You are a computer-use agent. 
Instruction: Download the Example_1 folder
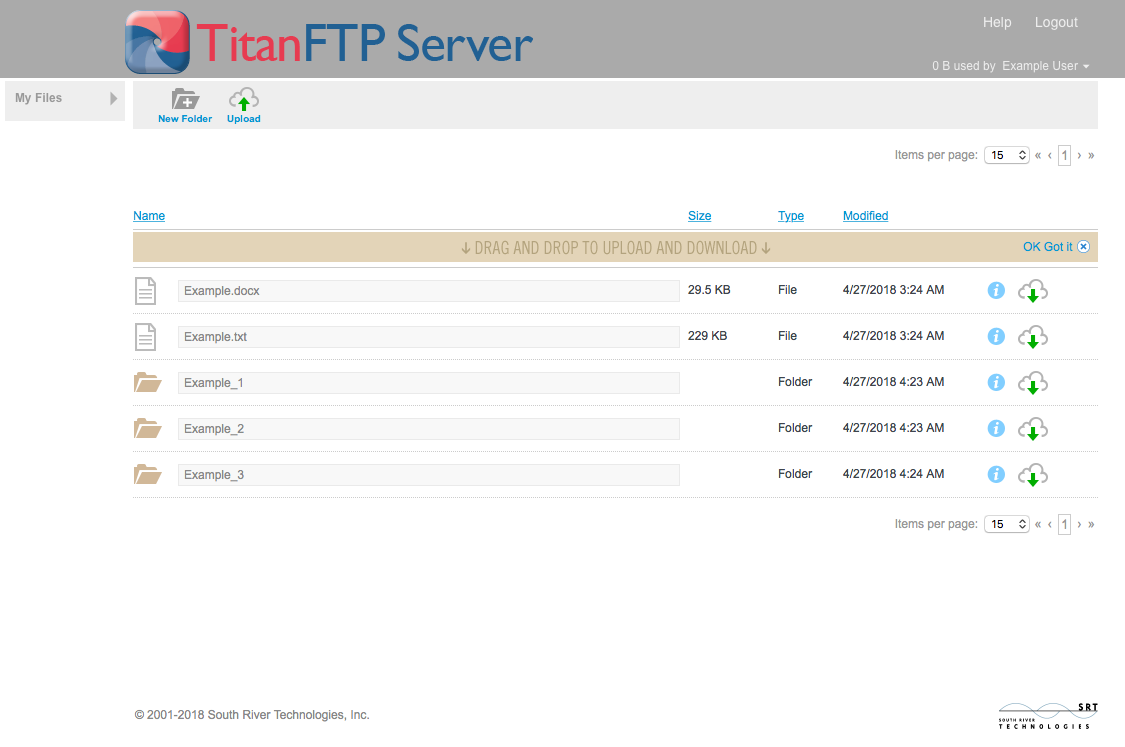pos(1033,383)
